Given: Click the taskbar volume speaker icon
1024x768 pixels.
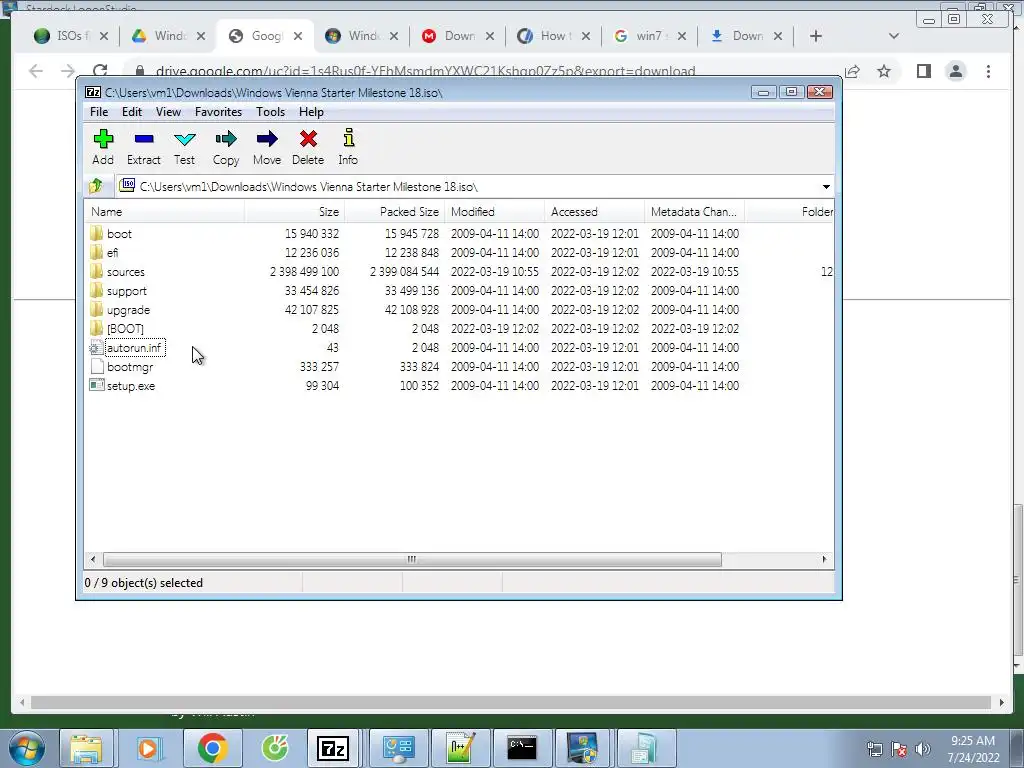Looking at the screenshot, I should point(923,749).
